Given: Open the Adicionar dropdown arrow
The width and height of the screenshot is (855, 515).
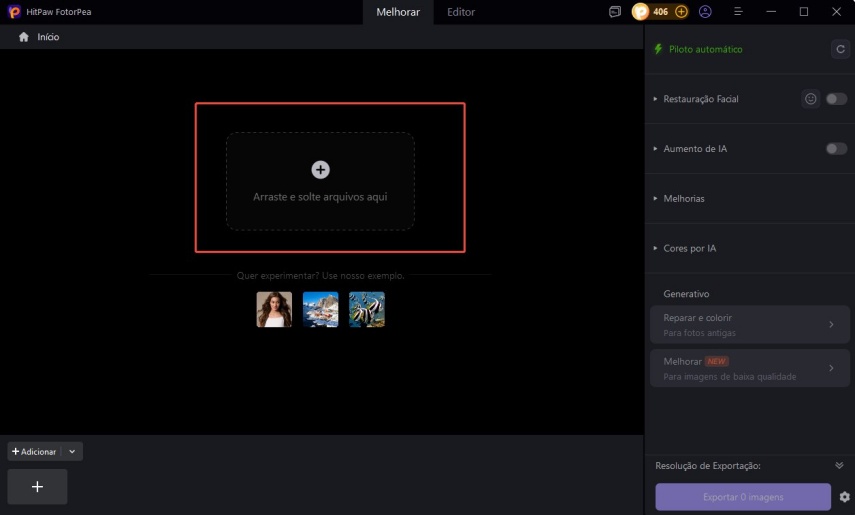Looking at the screenshot, I should pyautogui.click(x=72, y=452).
